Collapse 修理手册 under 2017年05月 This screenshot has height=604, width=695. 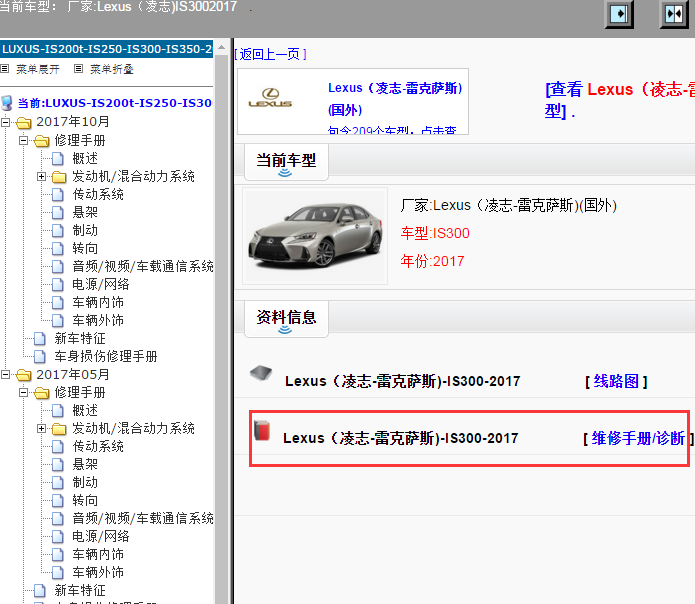[x=23, y=393]
